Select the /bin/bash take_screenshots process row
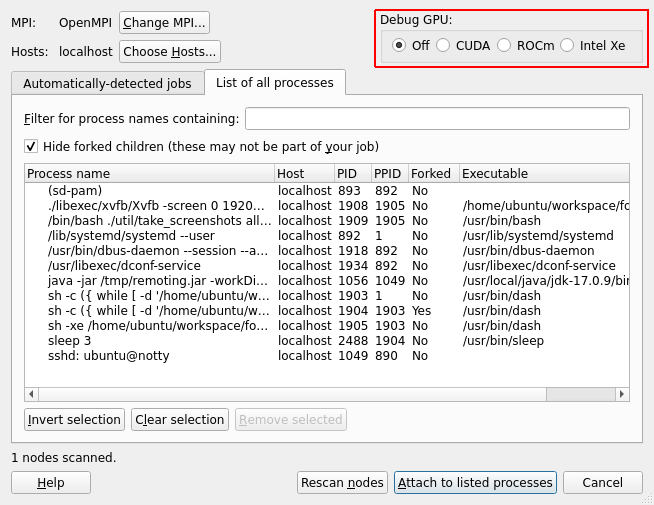Screen dimensions: 654x505 point(327,221)
